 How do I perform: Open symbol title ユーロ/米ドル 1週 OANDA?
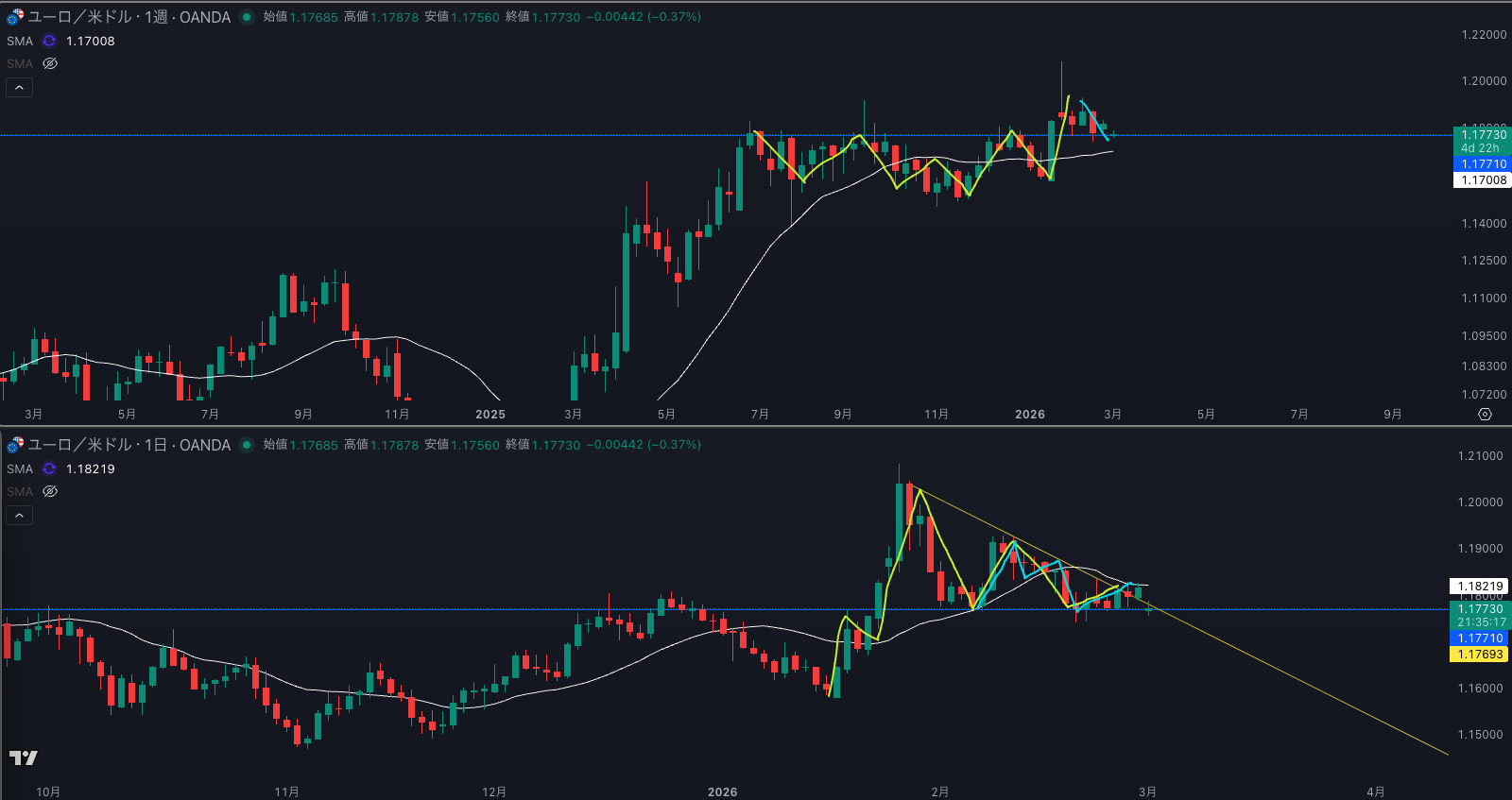(129, 17)
